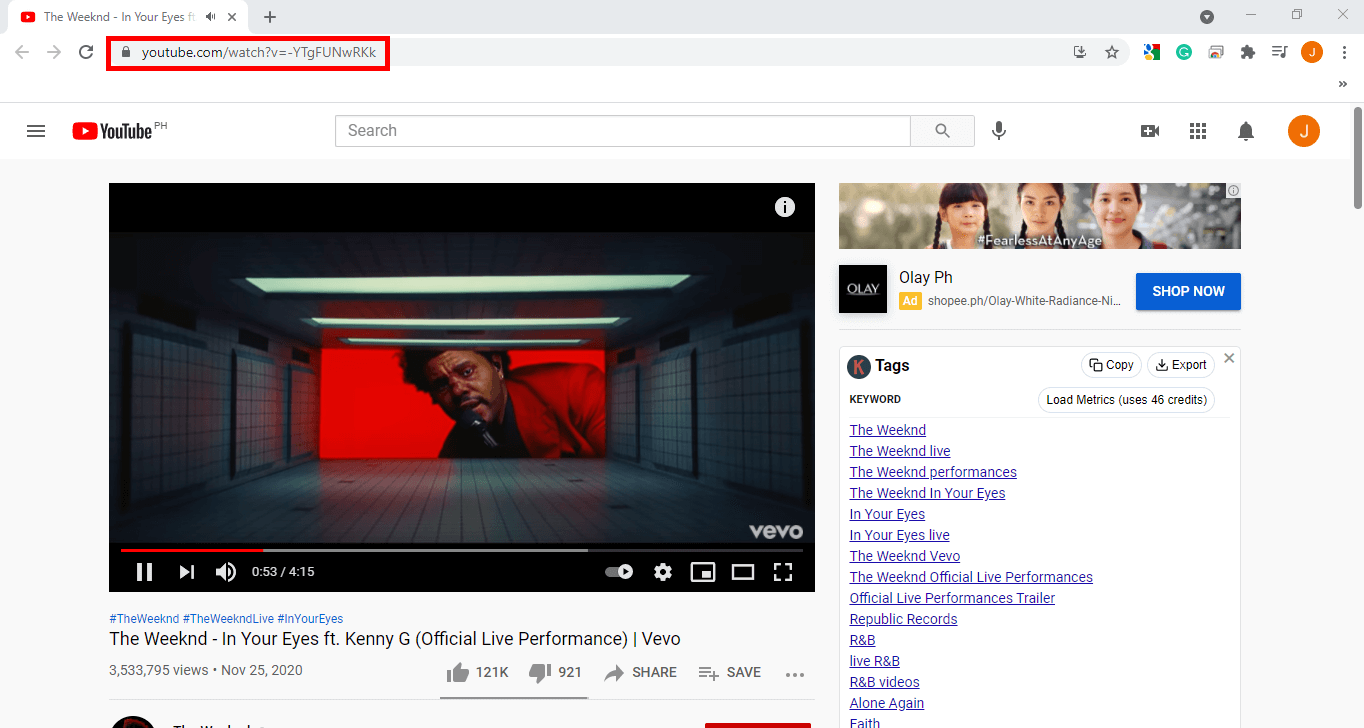Open Chrome's three-dot menu
The width and height of the screenshot is (1364, 728).
[x=1344, y=52]
